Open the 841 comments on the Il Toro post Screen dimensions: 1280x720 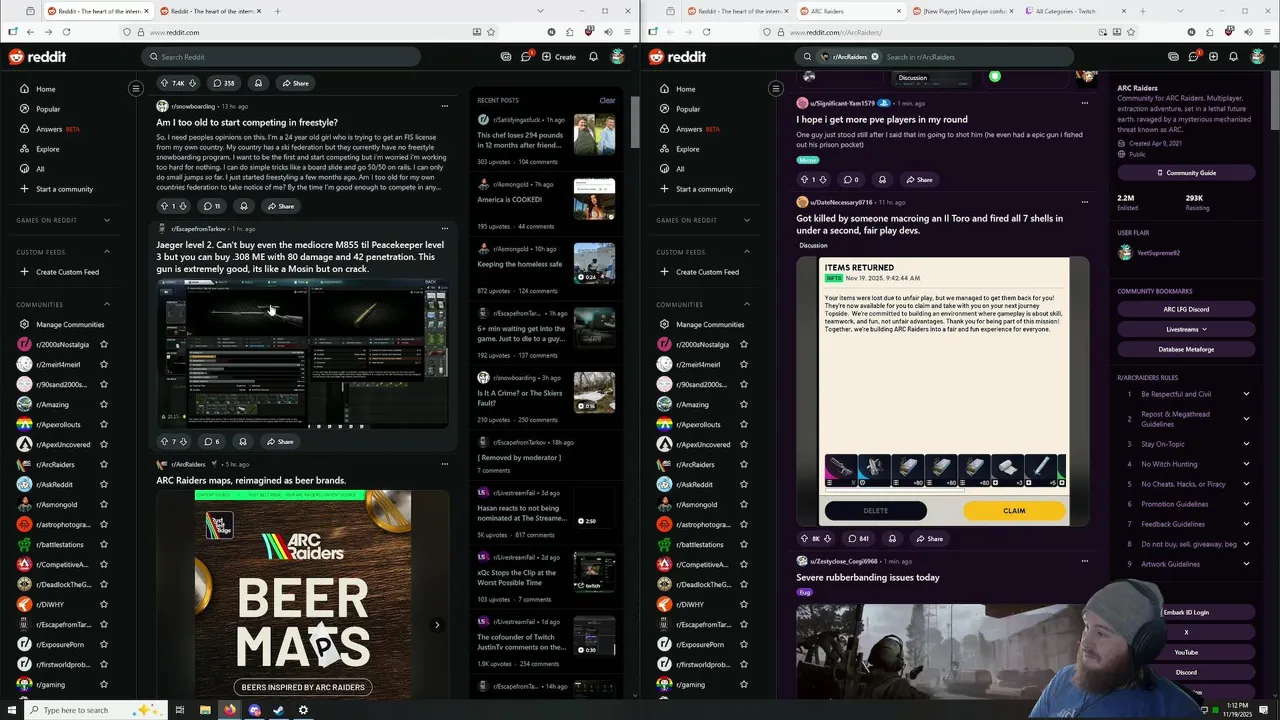pyautogui.click(x=858, y=538)
